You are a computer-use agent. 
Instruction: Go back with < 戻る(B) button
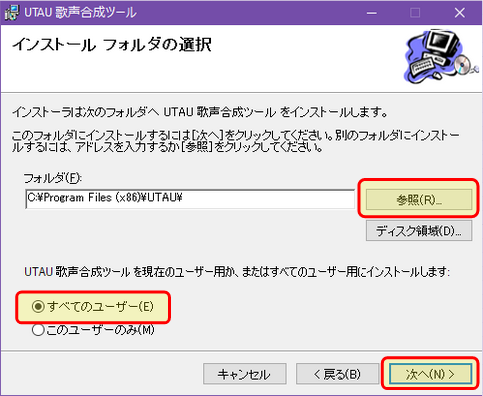pyautogui.click(x=337, y=374)
